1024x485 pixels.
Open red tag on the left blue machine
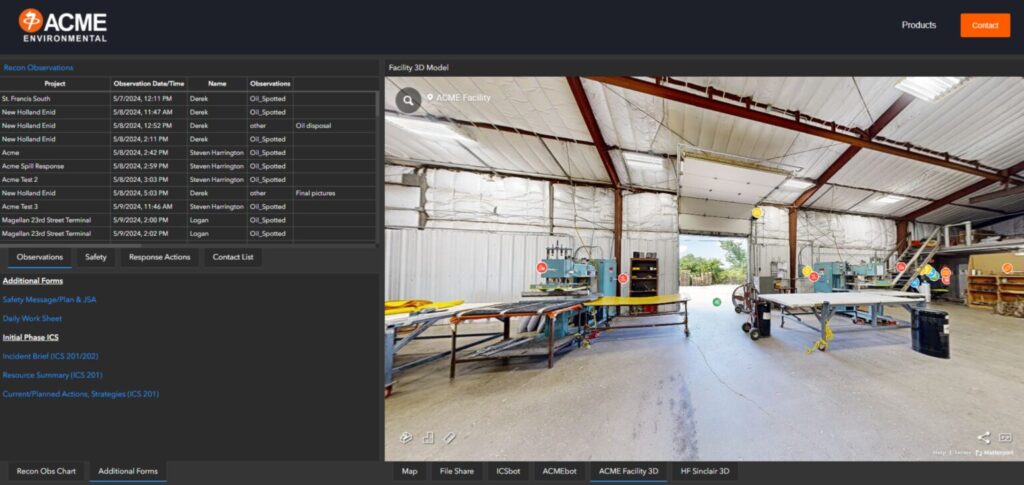pos(541,267)
